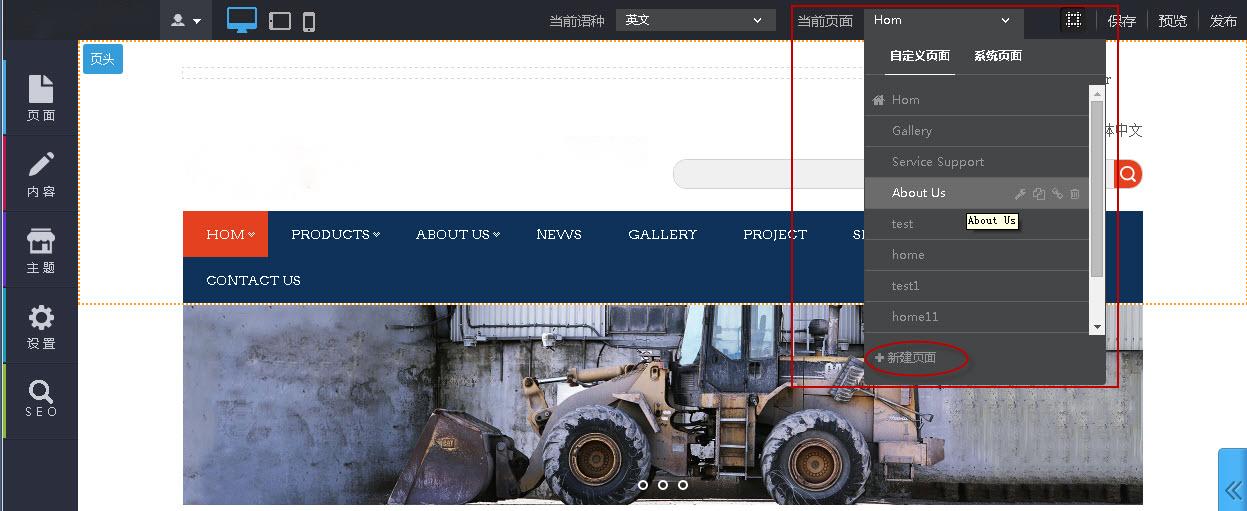The height and width of the screenshot is (511, 1247).
Task: Click wrench settings icon on About Us row
Action: [1020, 194]
